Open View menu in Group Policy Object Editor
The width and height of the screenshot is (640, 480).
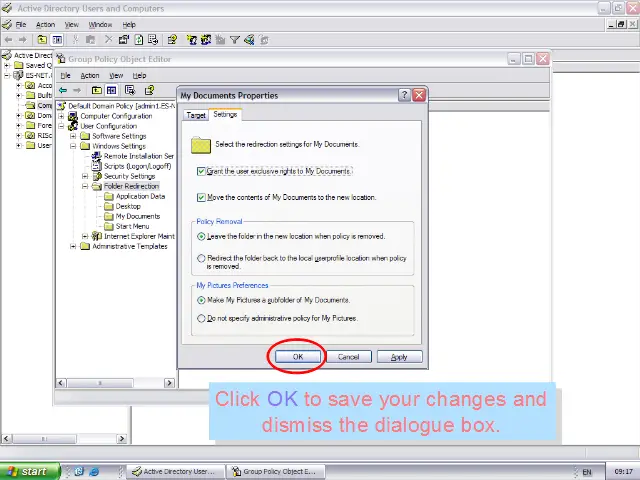coord(116,76)
